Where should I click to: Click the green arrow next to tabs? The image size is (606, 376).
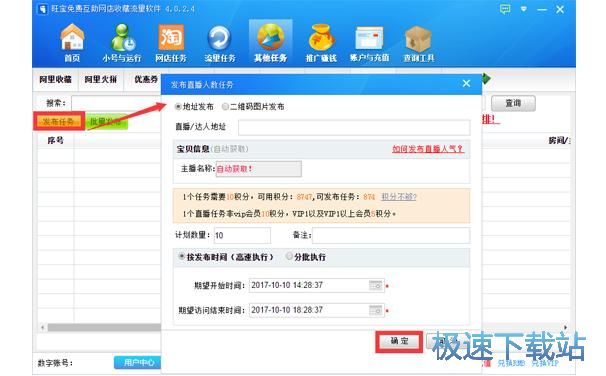(486, 79)
